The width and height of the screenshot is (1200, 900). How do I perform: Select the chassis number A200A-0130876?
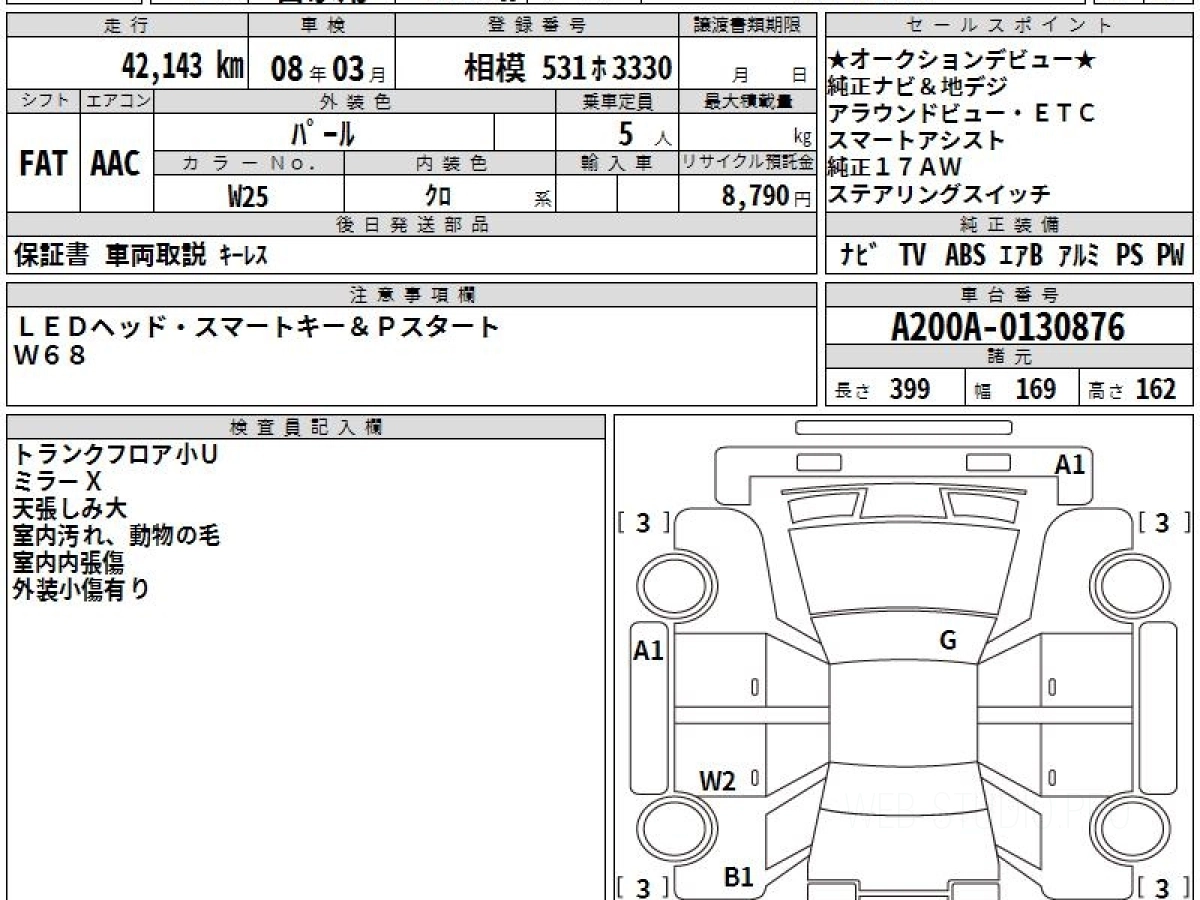point(1008,326)
